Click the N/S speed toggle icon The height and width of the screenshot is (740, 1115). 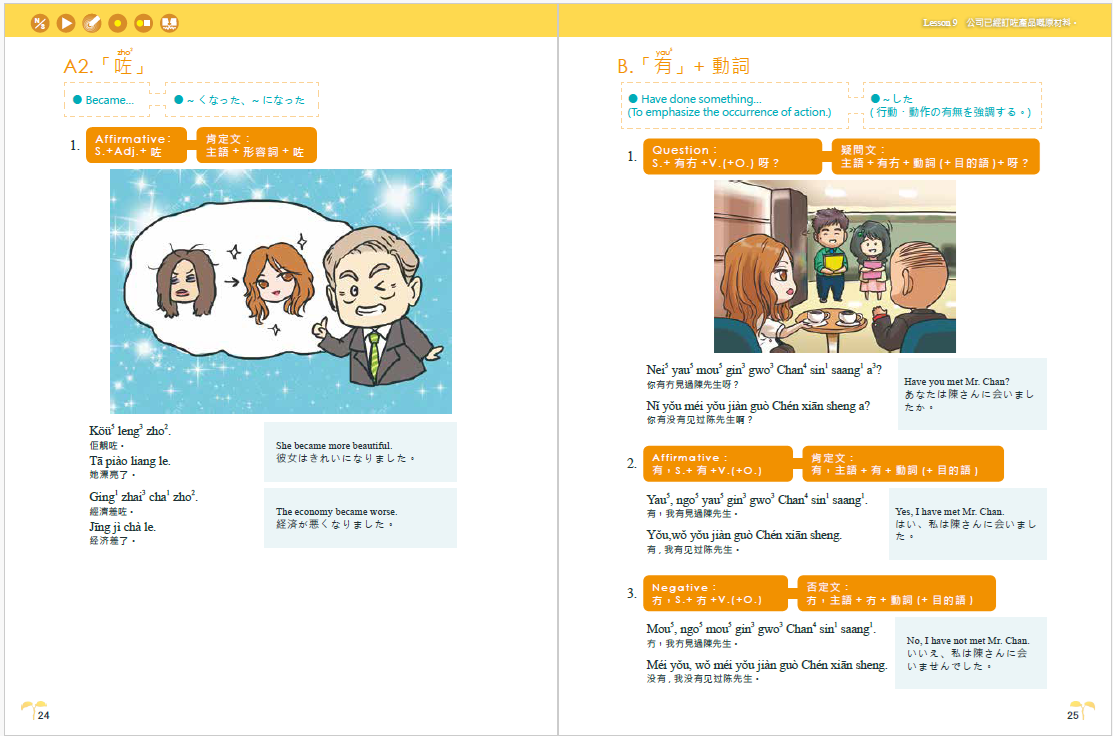(x=40, y=21)
